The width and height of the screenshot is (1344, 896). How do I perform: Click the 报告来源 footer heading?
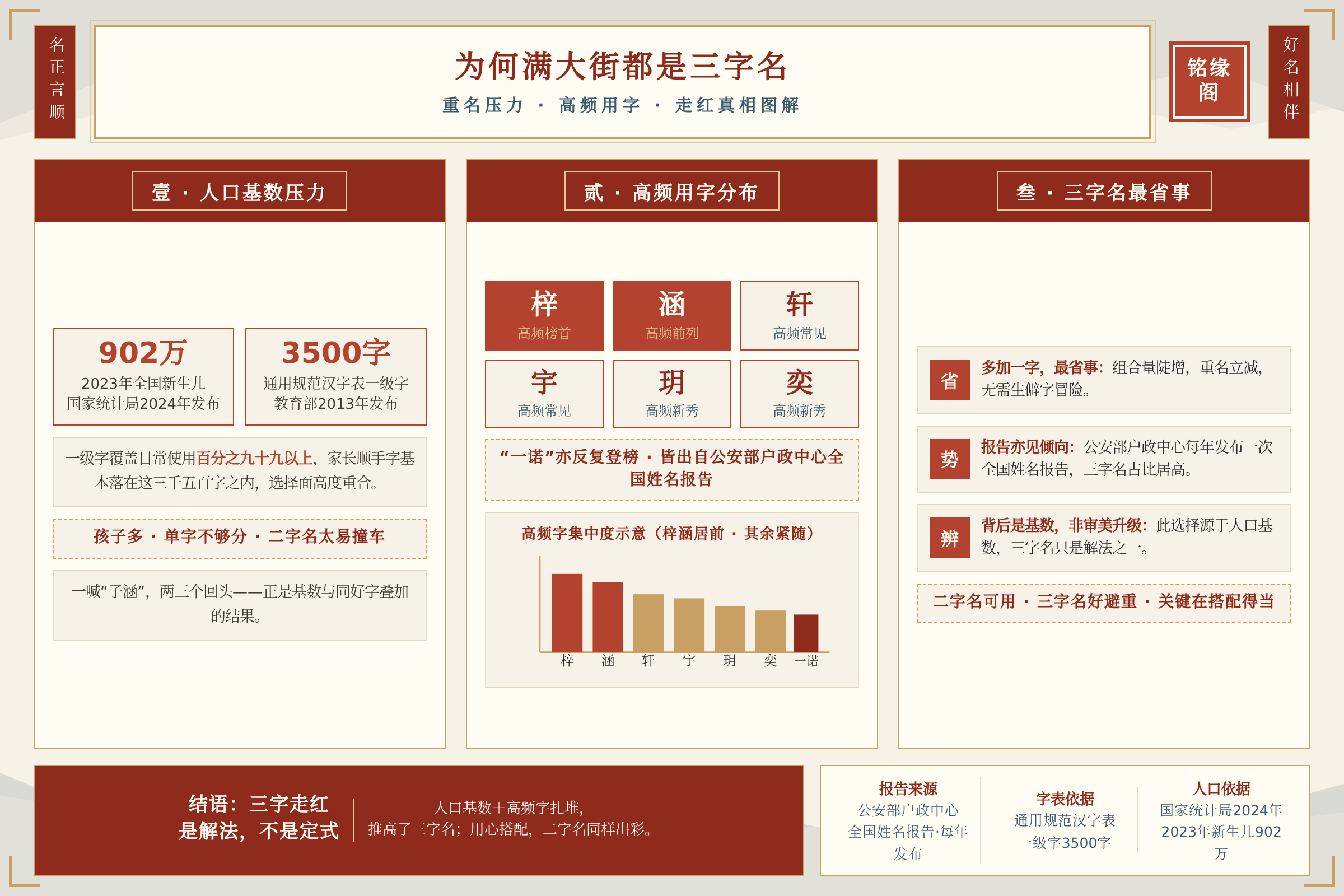point(908,788)
